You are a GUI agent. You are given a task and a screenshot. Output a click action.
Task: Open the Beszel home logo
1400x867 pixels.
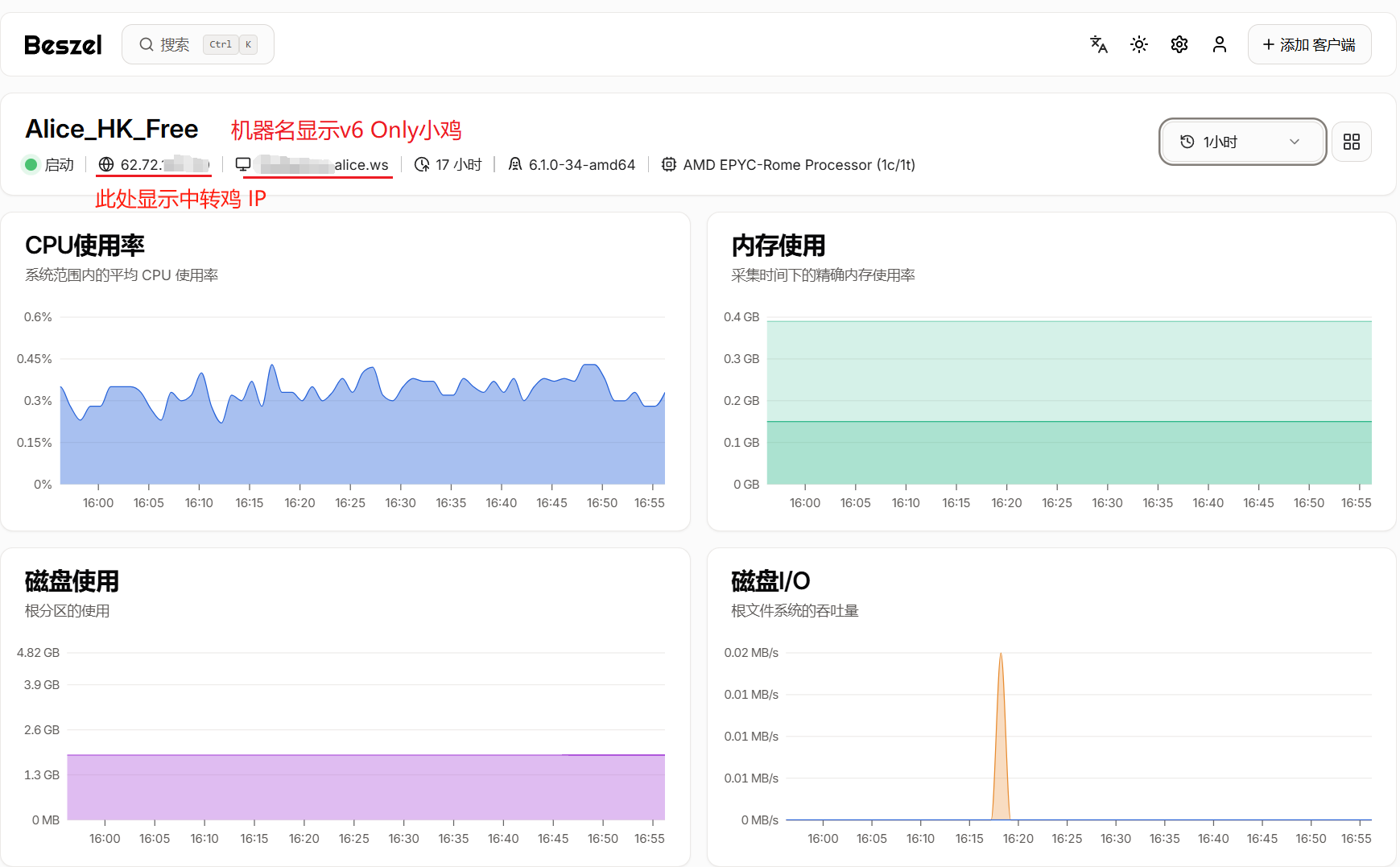[63, 45]
